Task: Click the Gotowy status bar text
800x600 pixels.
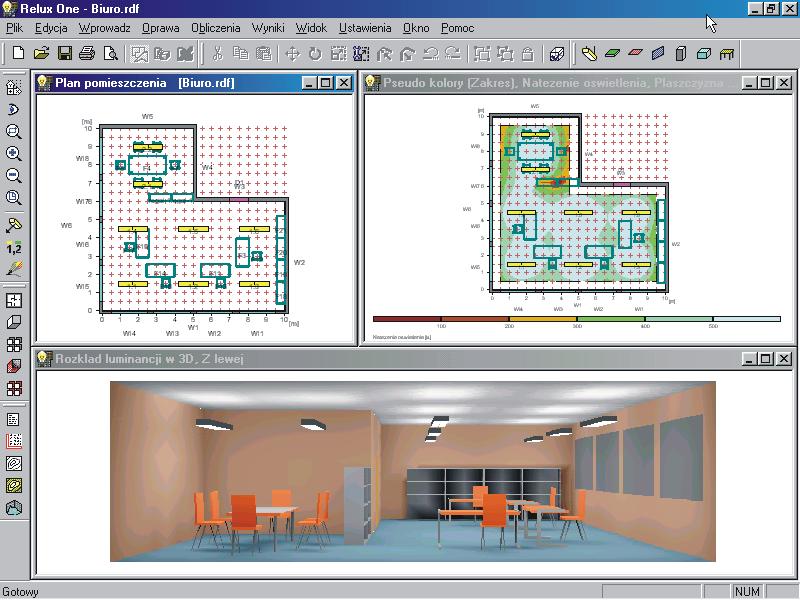Action: [x=20, y=592]
